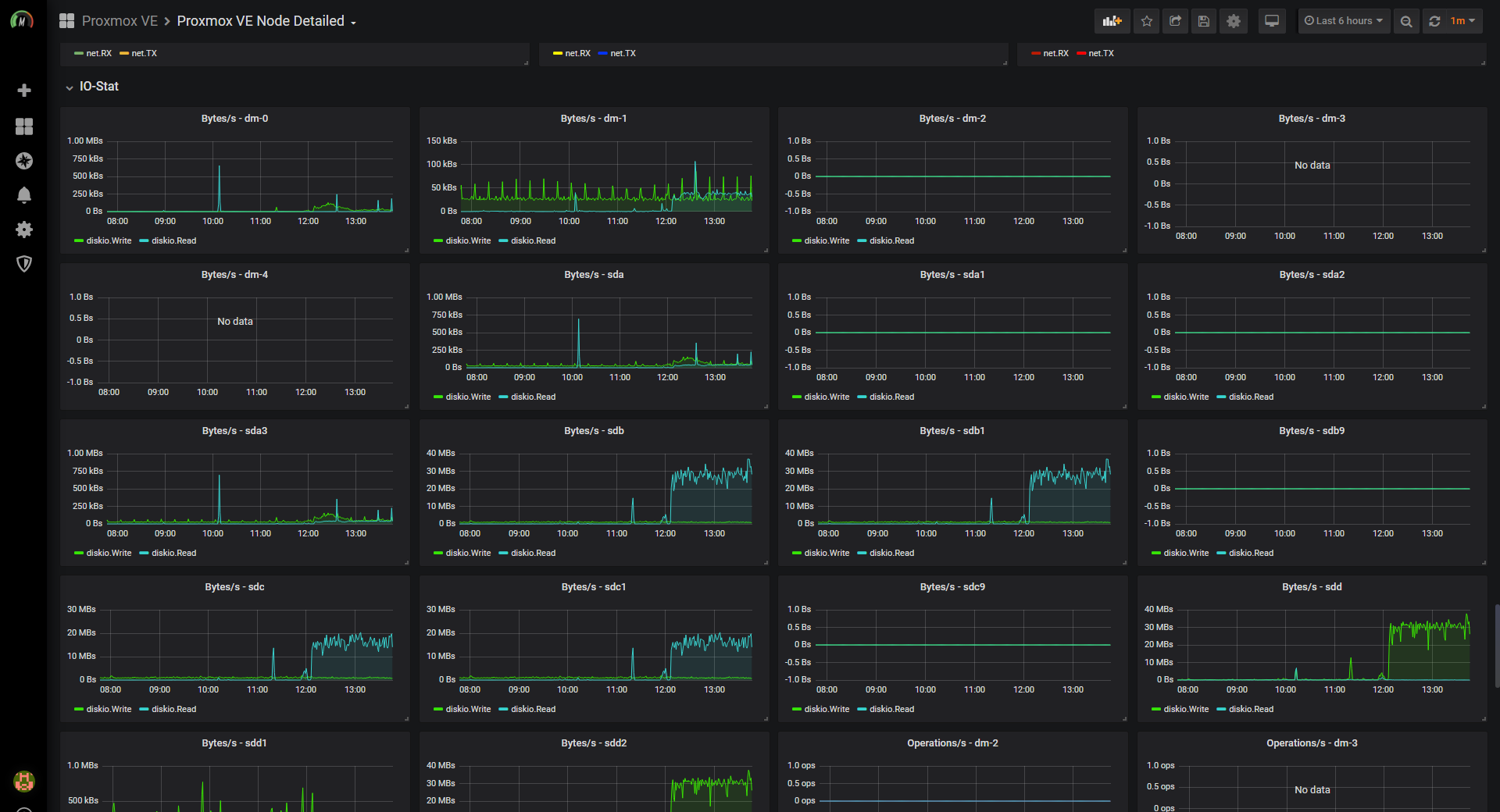This screenshot has width=1500, height=812.
Task: Click 'No data' text in dm-3 panel
Action: (x=1312, y=166)
